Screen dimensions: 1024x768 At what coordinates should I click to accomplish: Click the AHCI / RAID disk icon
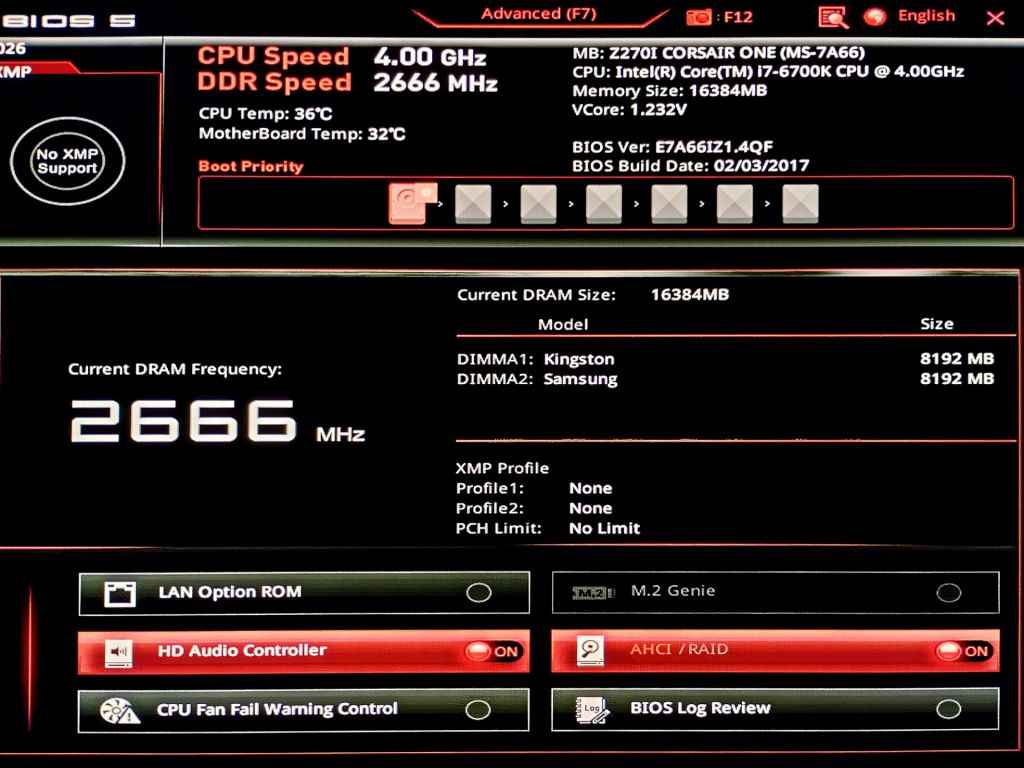(x=590, y=650)
